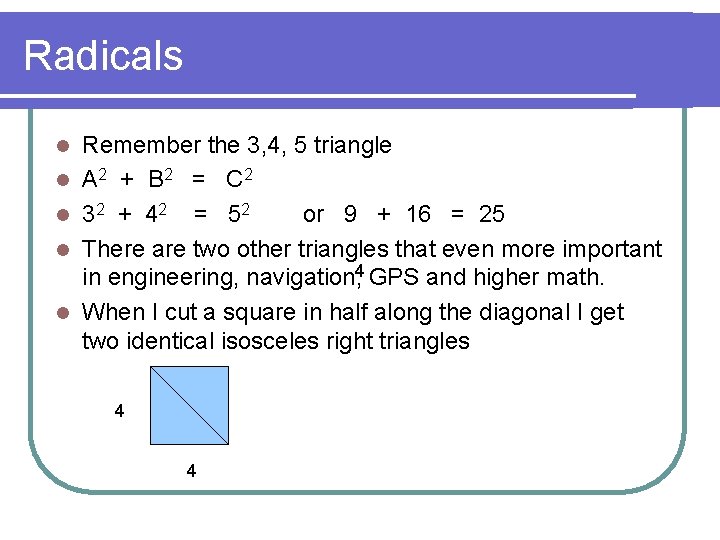The height and width of the screenshot is (540, 720).
Task: Click the number 25 in the equation
Action: 492,214
